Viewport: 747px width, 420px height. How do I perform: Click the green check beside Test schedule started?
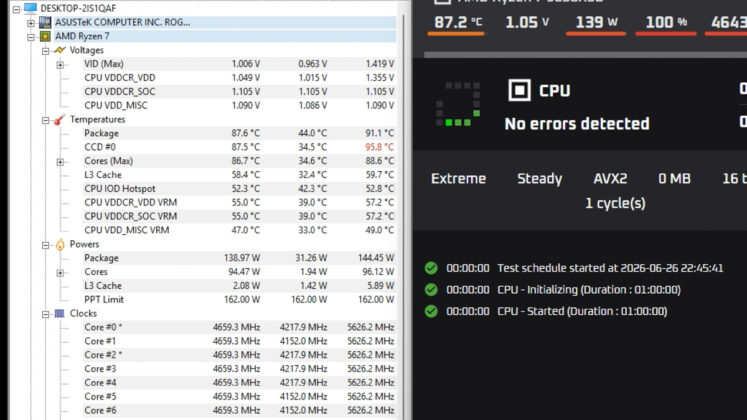[431, 268]
